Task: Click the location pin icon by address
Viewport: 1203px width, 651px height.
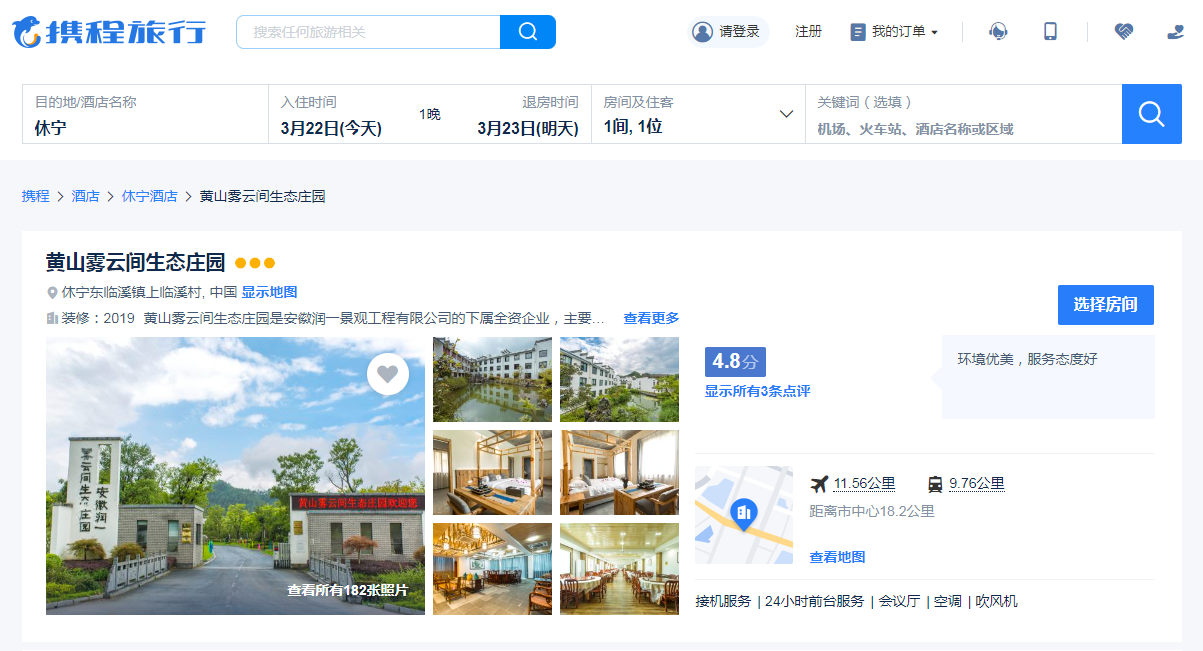Action: point(53,293)
